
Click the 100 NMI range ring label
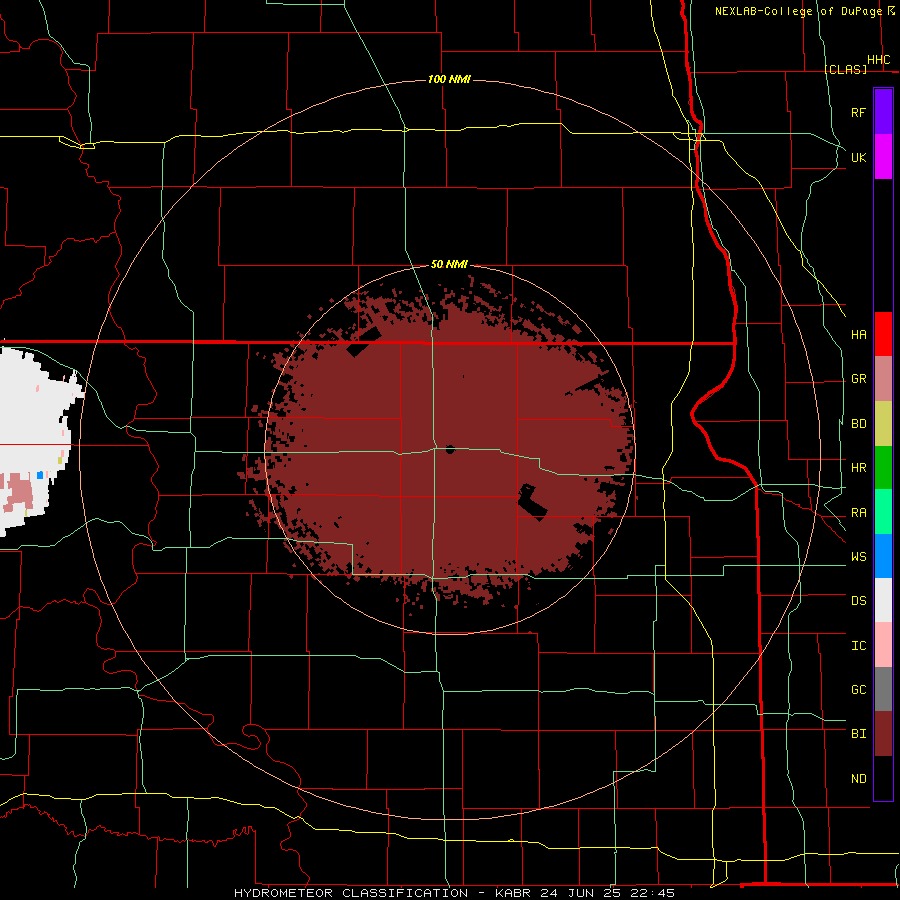click(449, 79)
